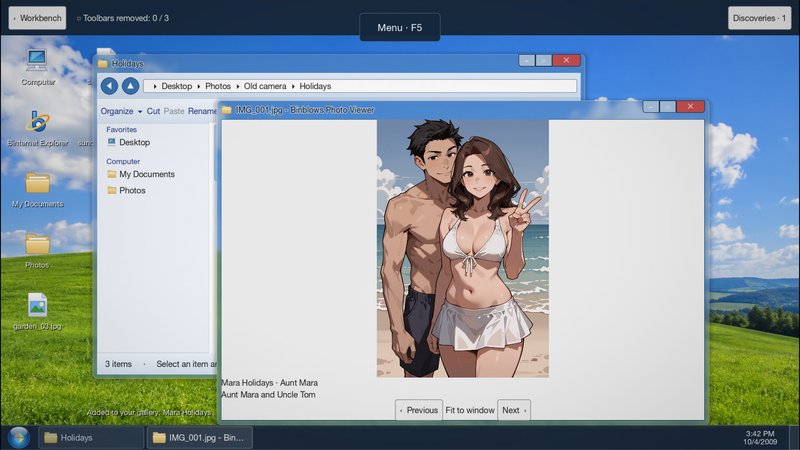Launch Binternet Explorer from desktop
Image resolution: width=800 pixels, height=450 pixels.
37,129
